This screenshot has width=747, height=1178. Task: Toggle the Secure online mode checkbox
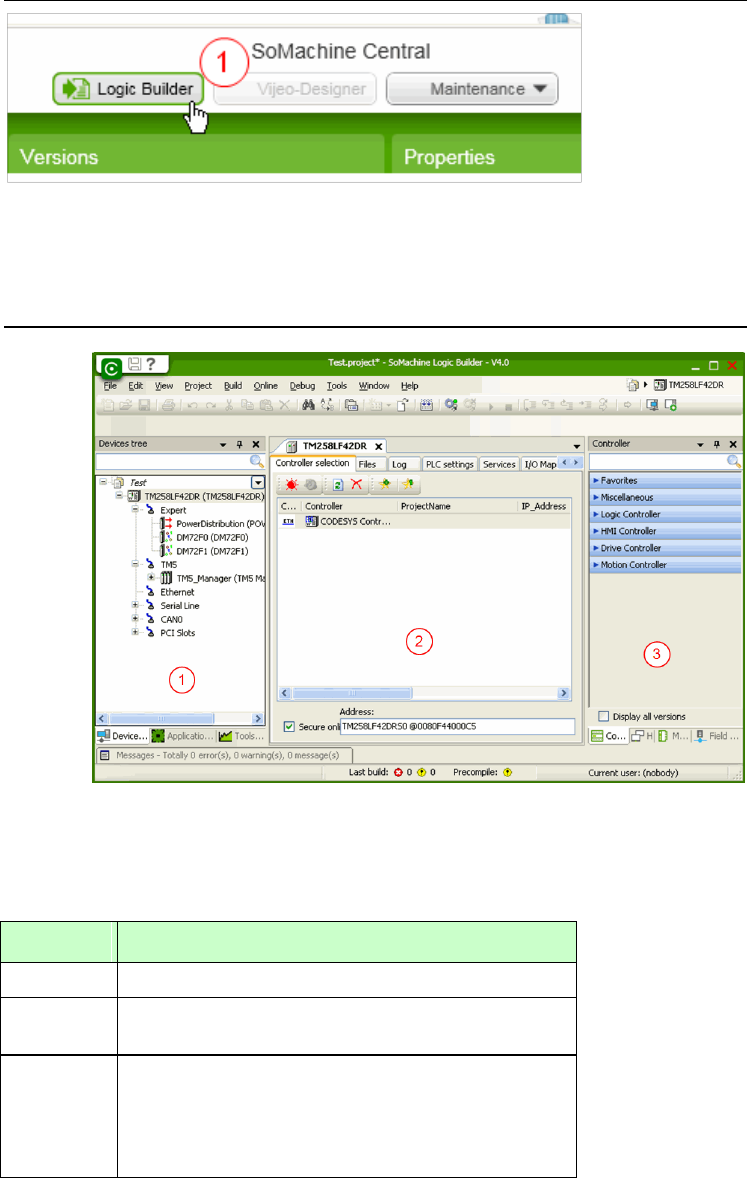point(289,726)
